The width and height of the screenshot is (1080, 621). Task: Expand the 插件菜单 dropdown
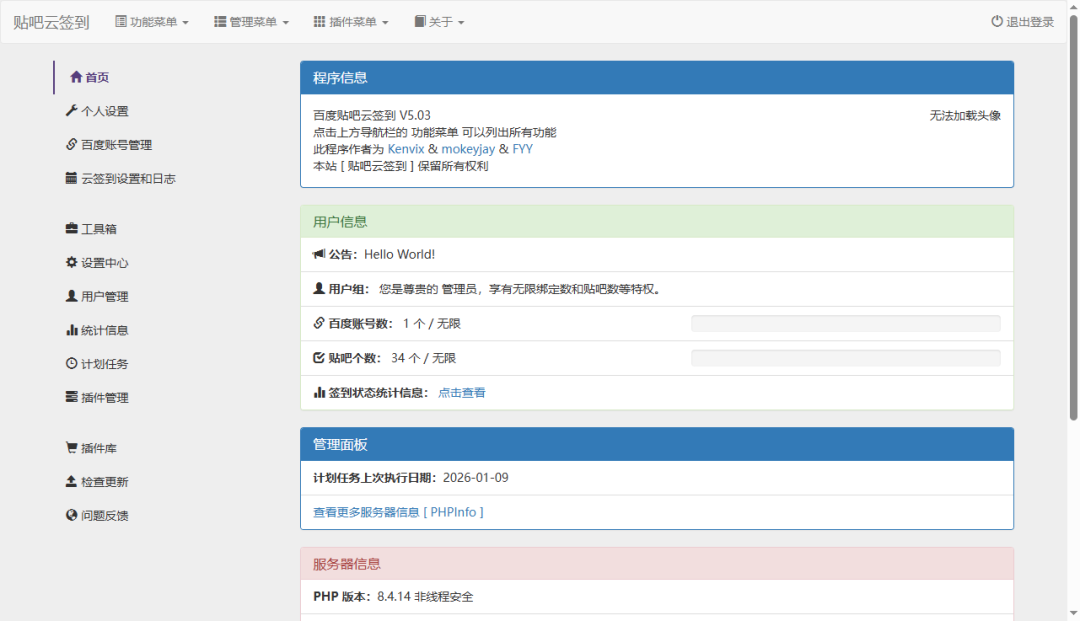(x=350, y=22)
